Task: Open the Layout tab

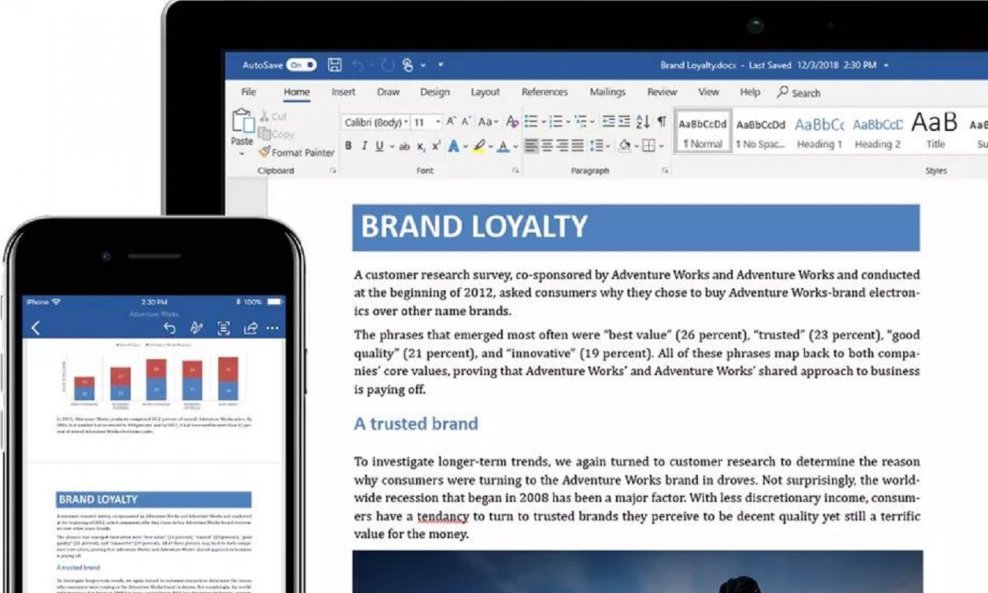Action: pos(485,92)
